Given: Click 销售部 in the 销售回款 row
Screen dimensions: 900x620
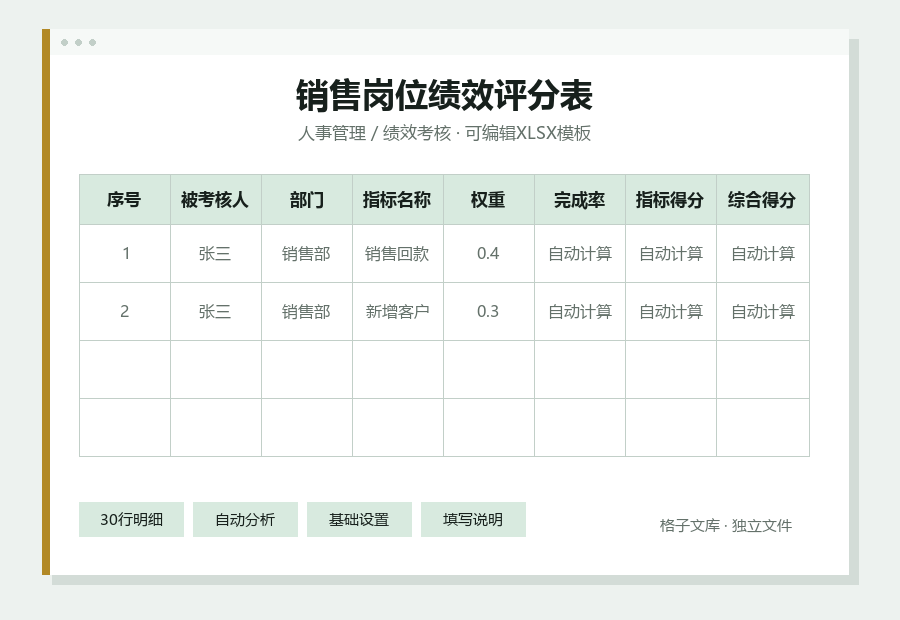Looking at the screenshot, I should click(x=307, y=253).
